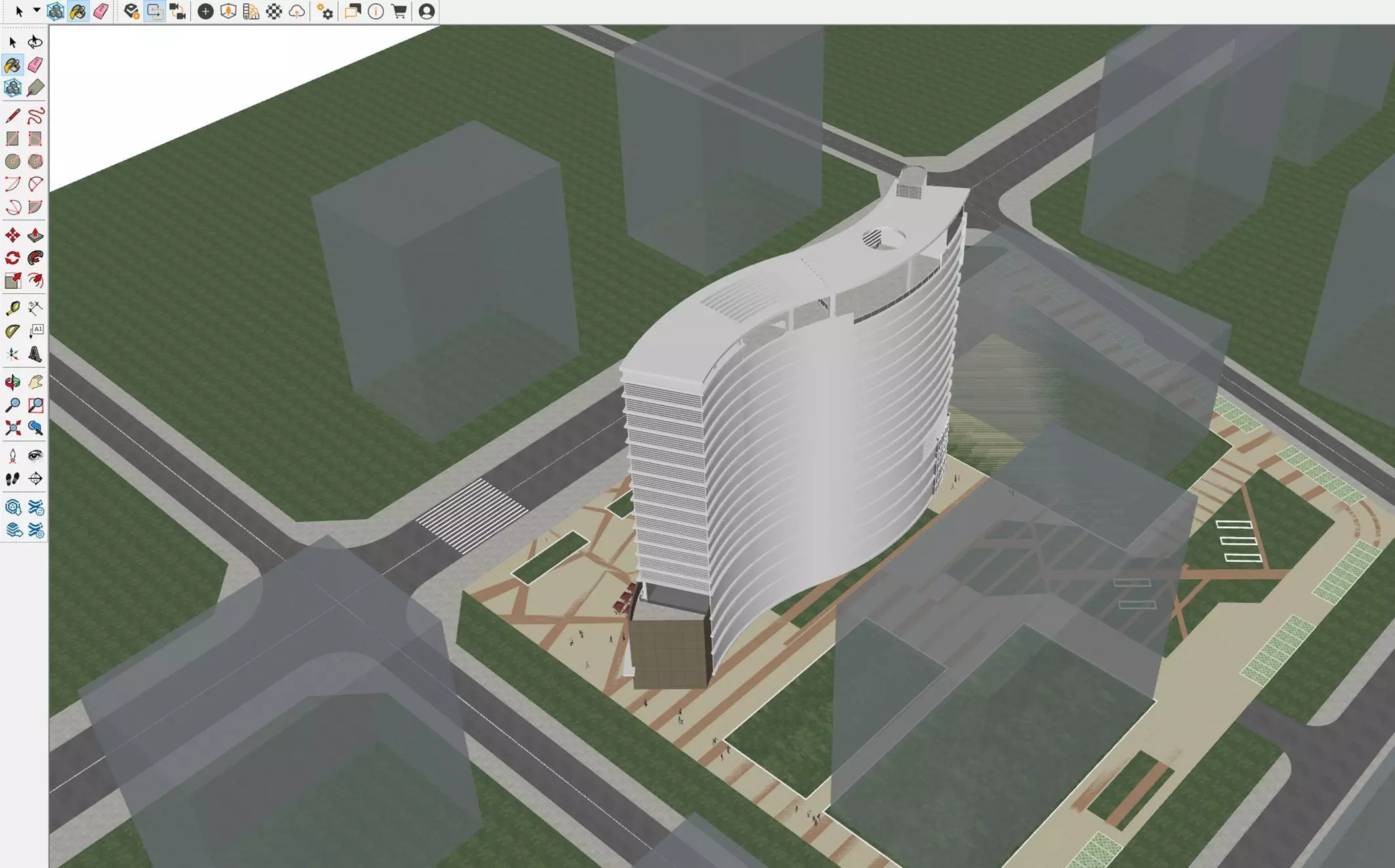Select the Offset tool

35,281
